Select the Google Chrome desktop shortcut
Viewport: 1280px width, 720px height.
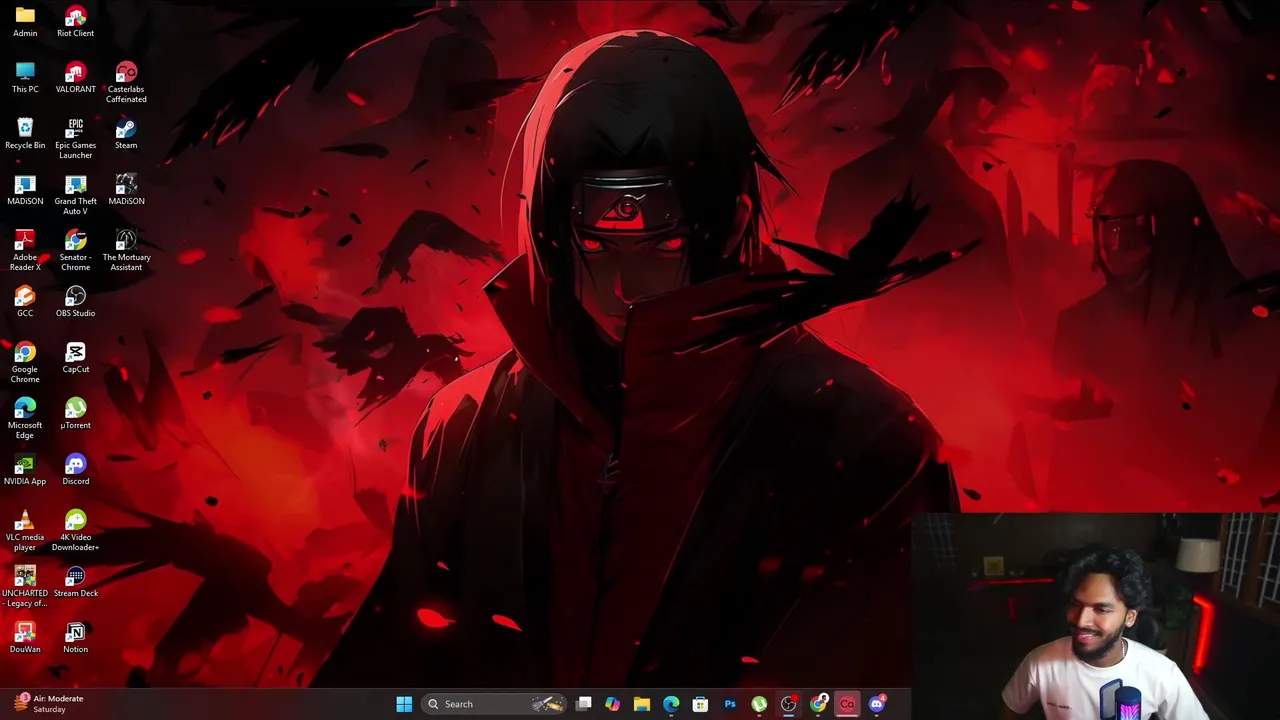(x=25, y=362)
